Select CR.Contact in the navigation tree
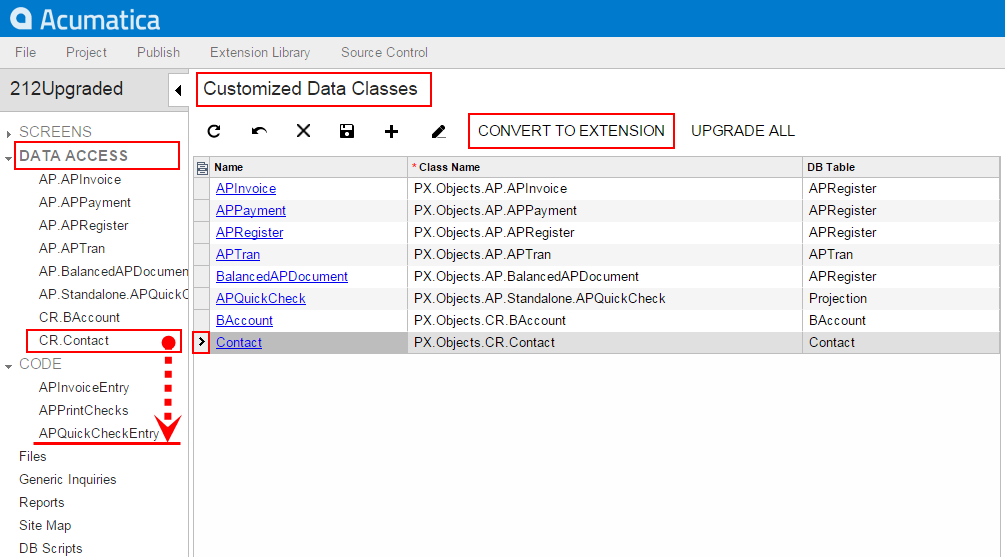 (x=74, y=340)
